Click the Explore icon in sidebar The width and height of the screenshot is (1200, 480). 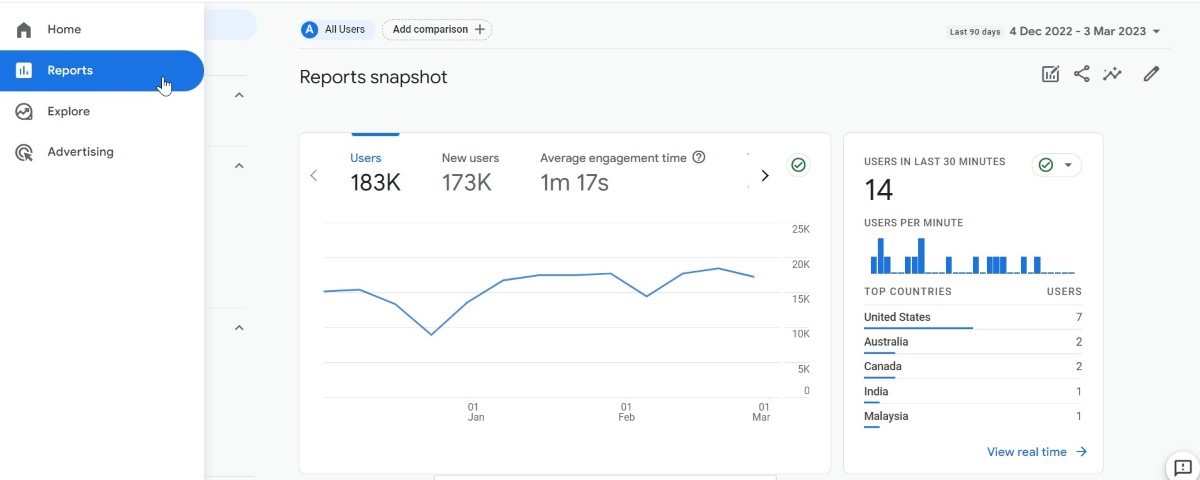tap(24, 112)
